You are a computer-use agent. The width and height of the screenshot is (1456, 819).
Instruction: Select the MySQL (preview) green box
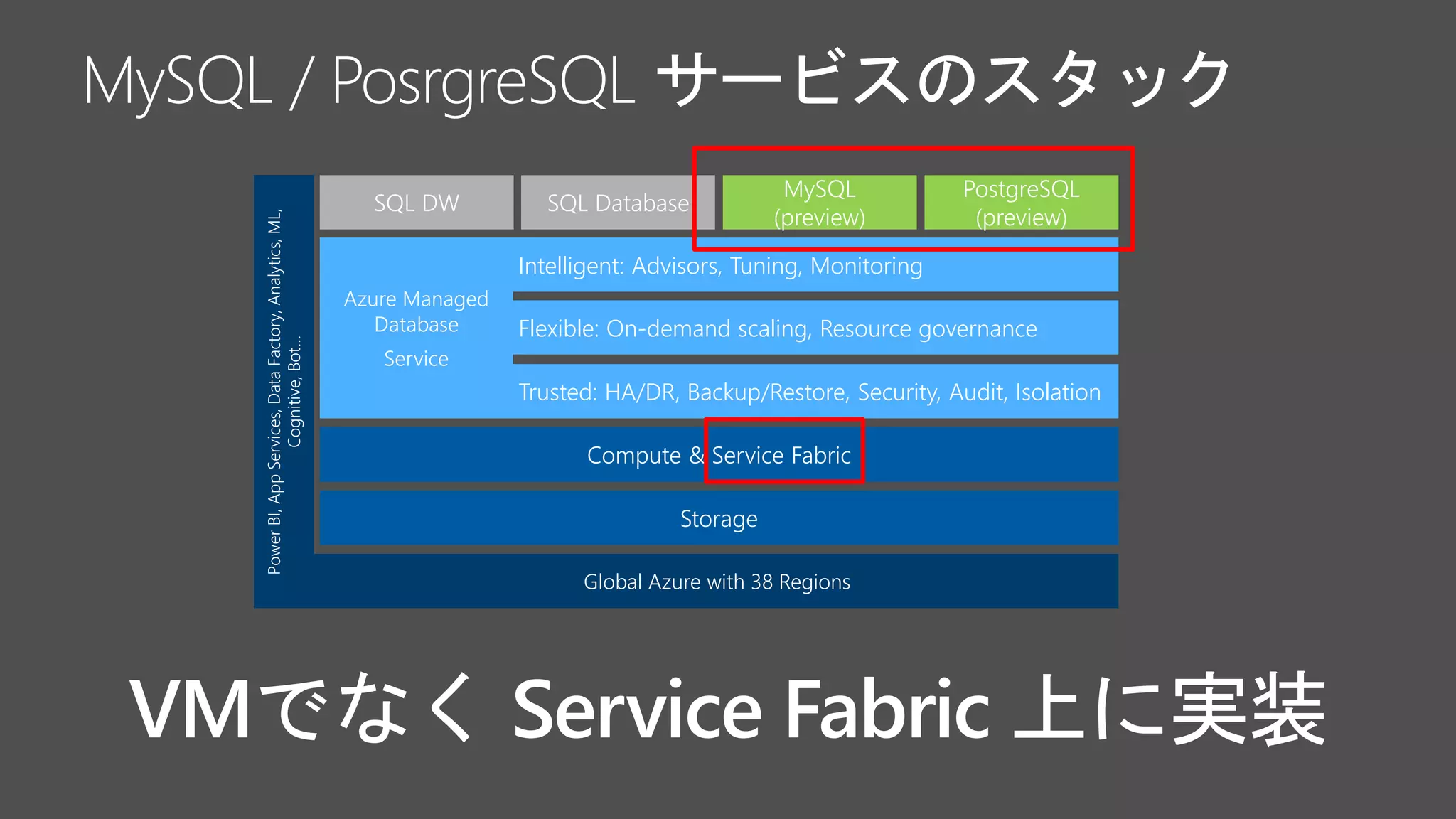(x=820, y=203)
